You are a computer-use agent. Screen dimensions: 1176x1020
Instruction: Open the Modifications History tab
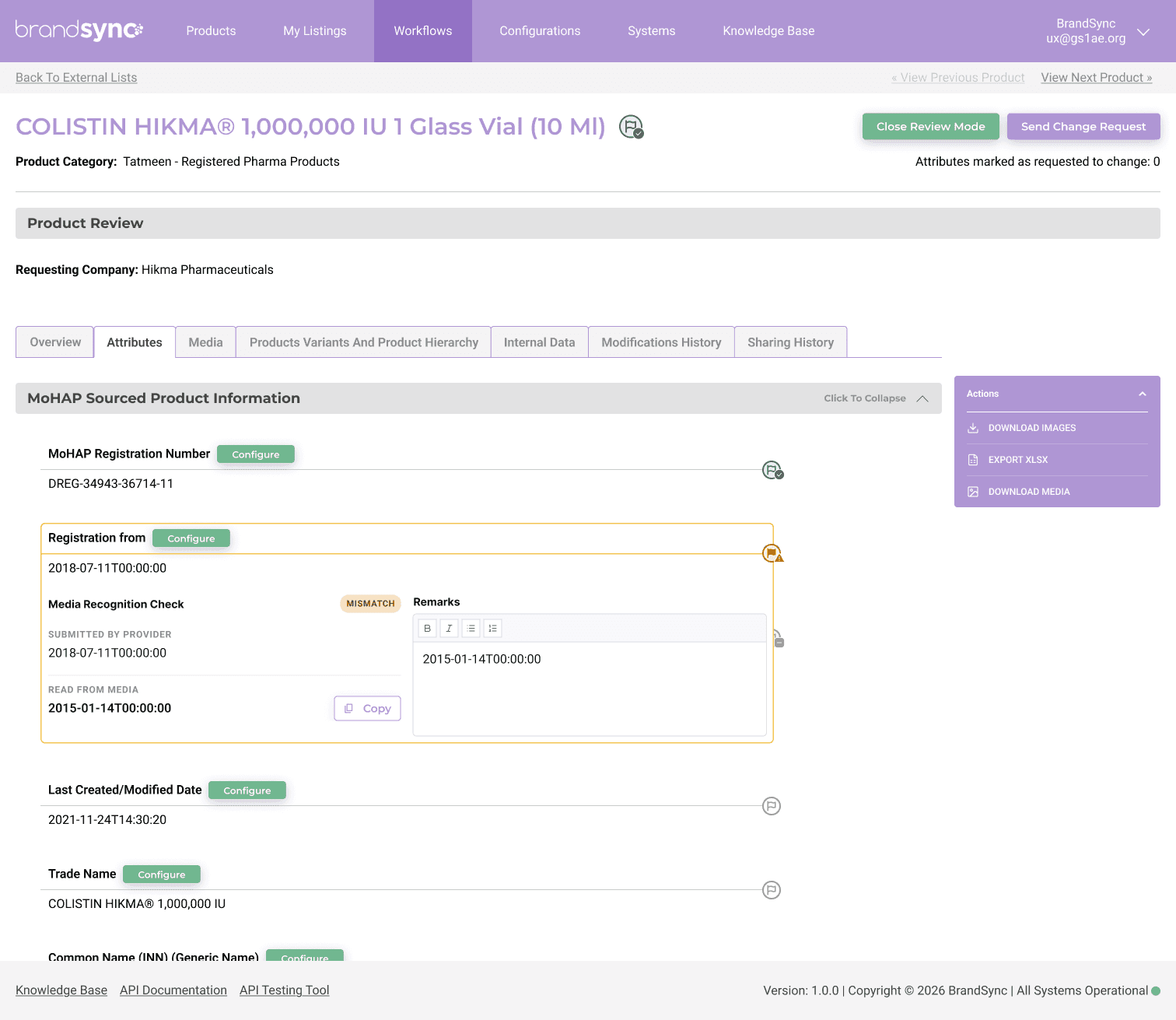tap(661, 342)
